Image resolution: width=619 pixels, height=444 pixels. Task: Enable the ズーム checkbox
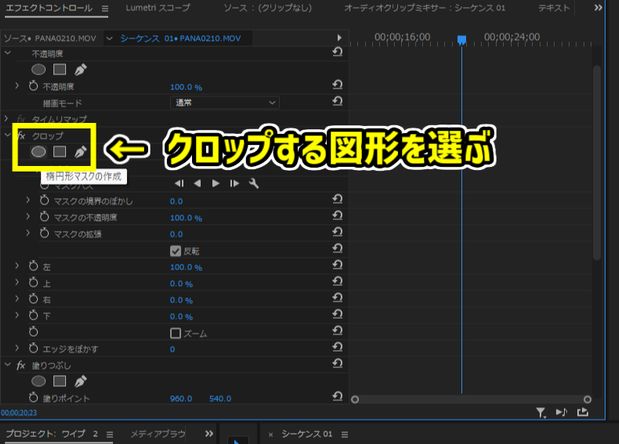coord(176,333)
